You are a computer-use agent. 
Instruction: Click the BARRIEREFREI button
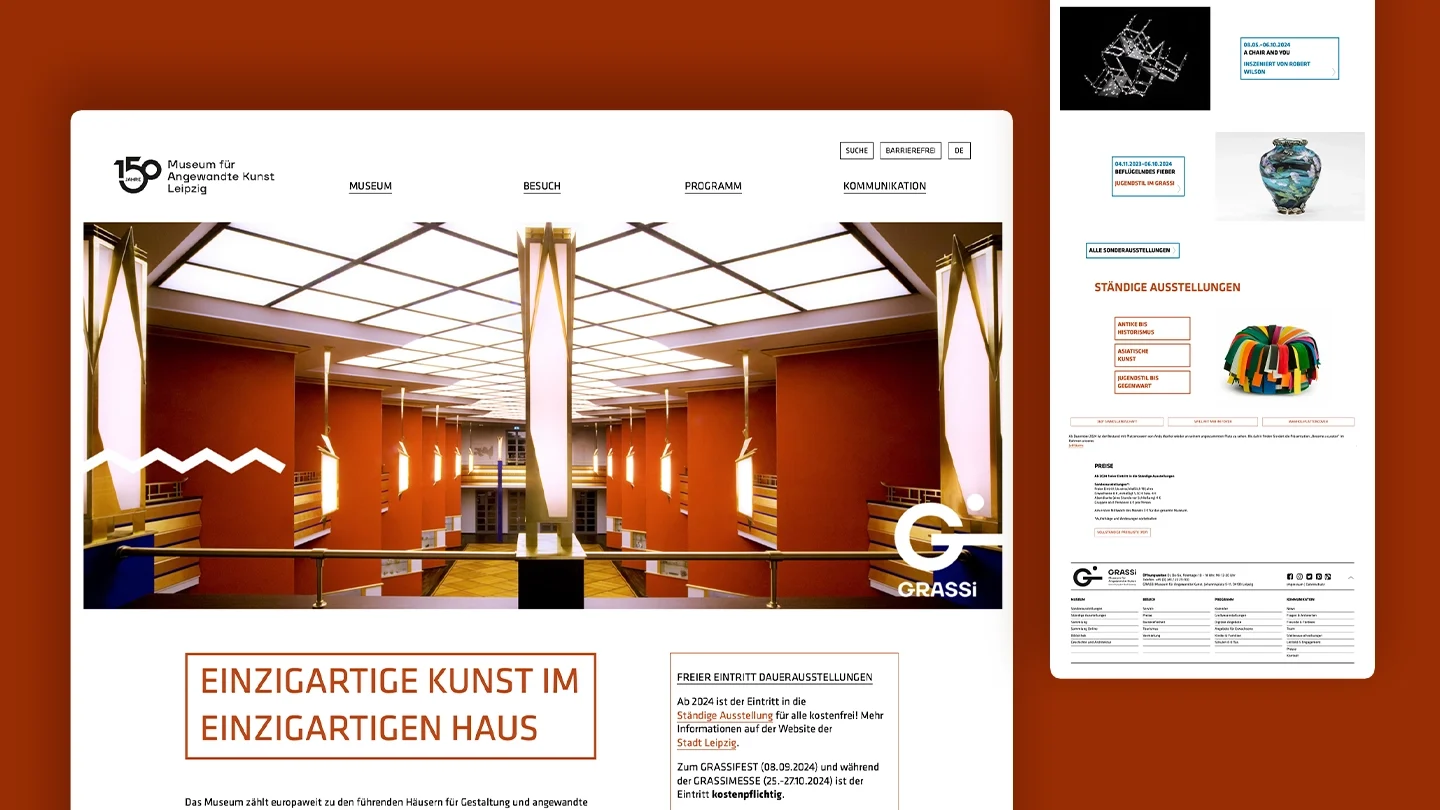(x=910, y=151)
